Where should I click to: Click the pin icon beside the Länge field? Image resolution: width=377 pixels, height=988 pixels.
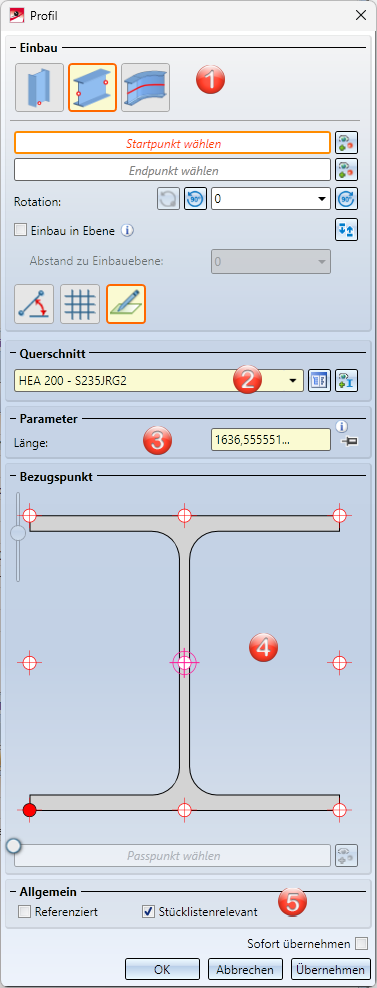pyautogui.click(x=349, y=442)
